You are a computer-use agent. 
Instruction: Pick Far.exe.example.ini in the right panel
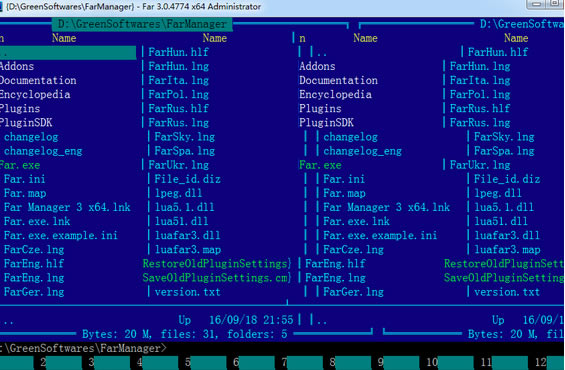(x=380, y=236)
